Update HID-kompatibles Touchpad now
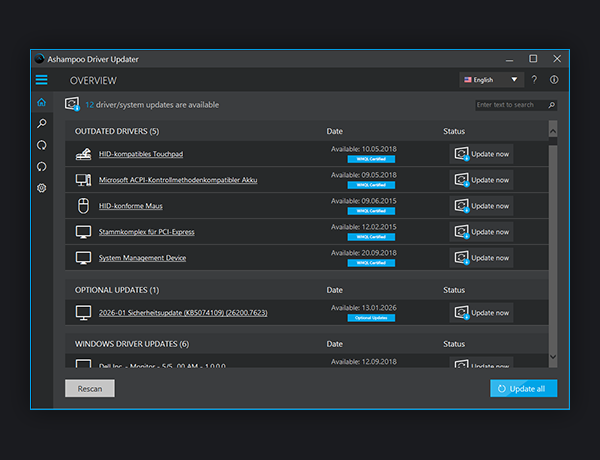Viewport: 600px width, 460px height. pyautogui.click(x=481, y=154)
